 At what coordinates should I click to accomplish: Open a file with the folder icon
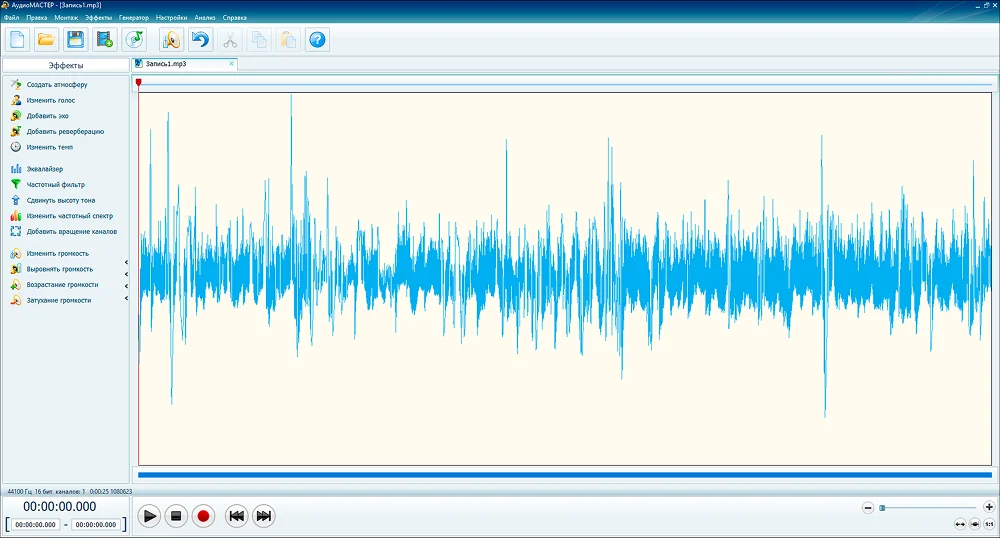[x=45, y=40]
